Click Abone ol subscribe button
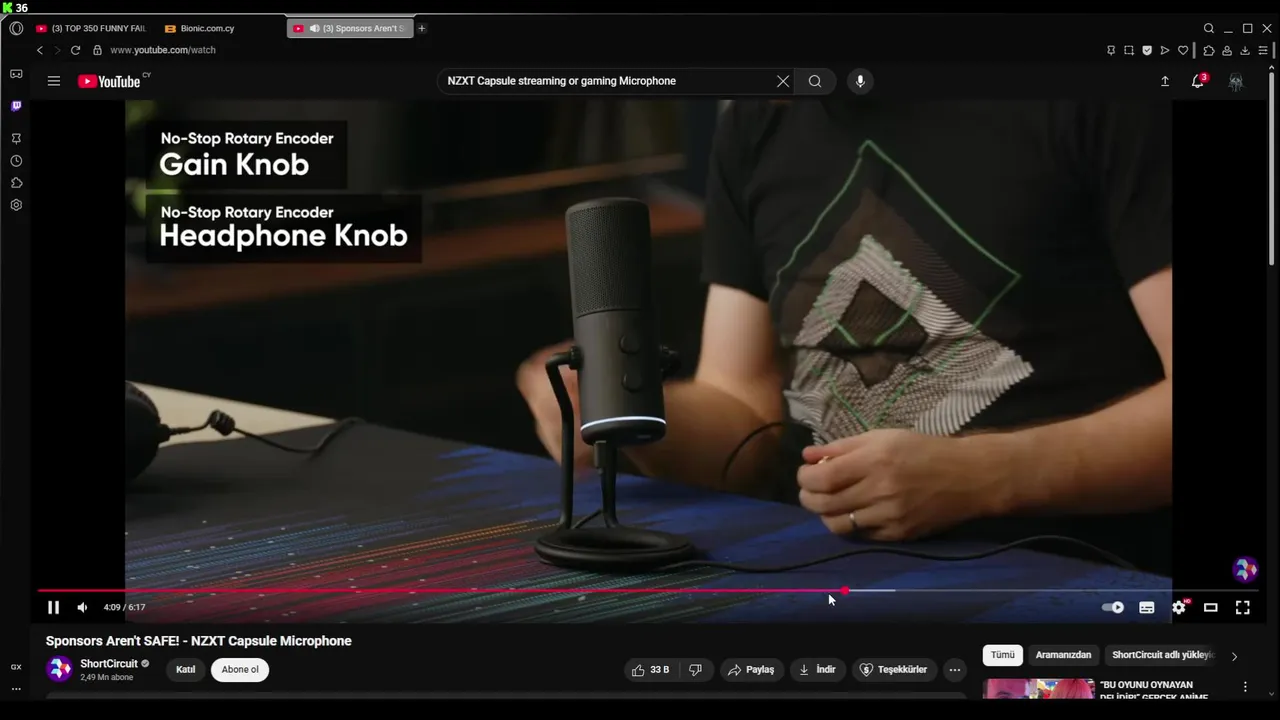The width and height of the screenshot is (1280, 720). (240, 670)
